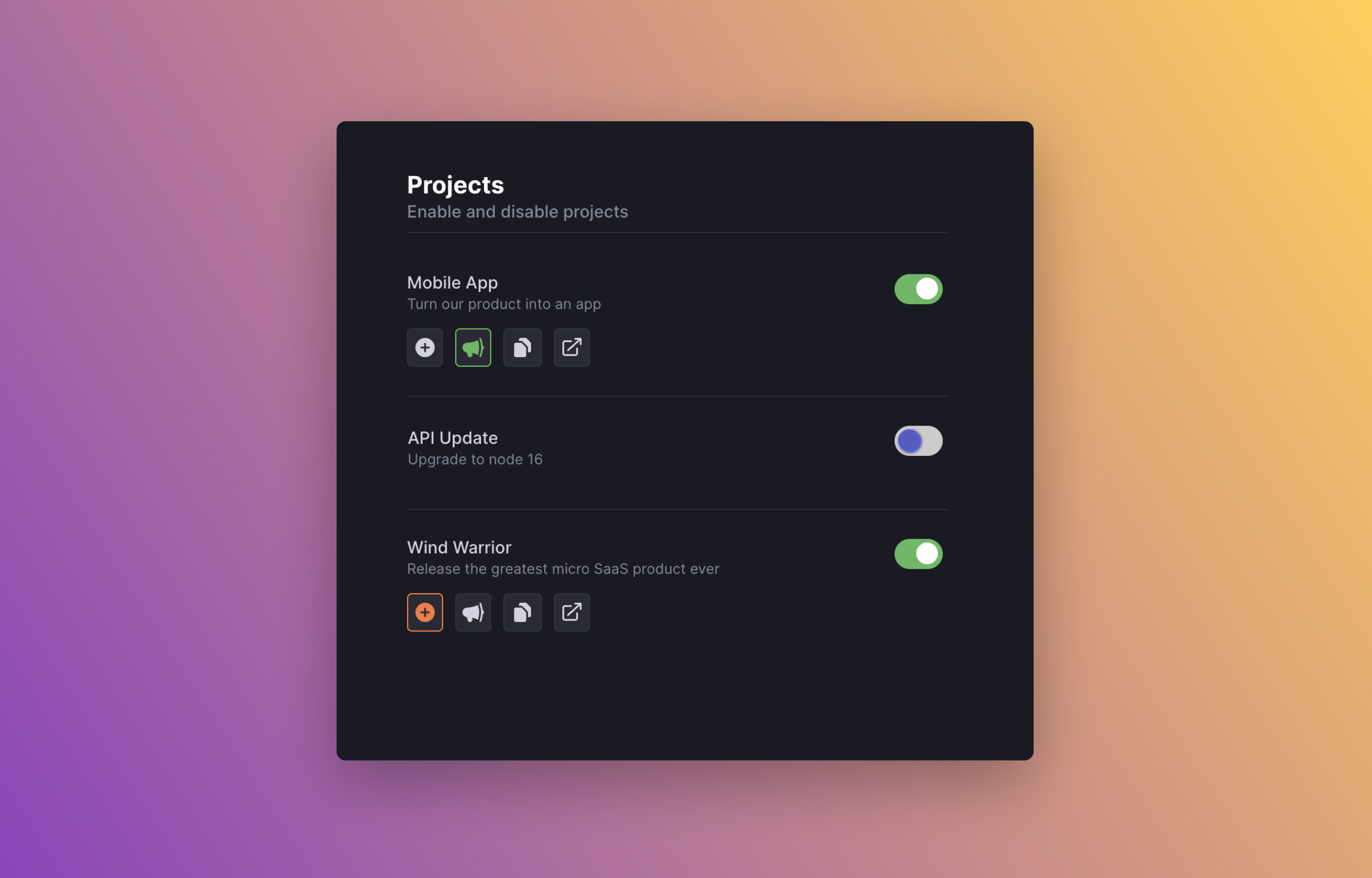The image size is (1372, 878).
Task: Click the orange-bordered plus icon for Wind Warrior
Action: 425,612
